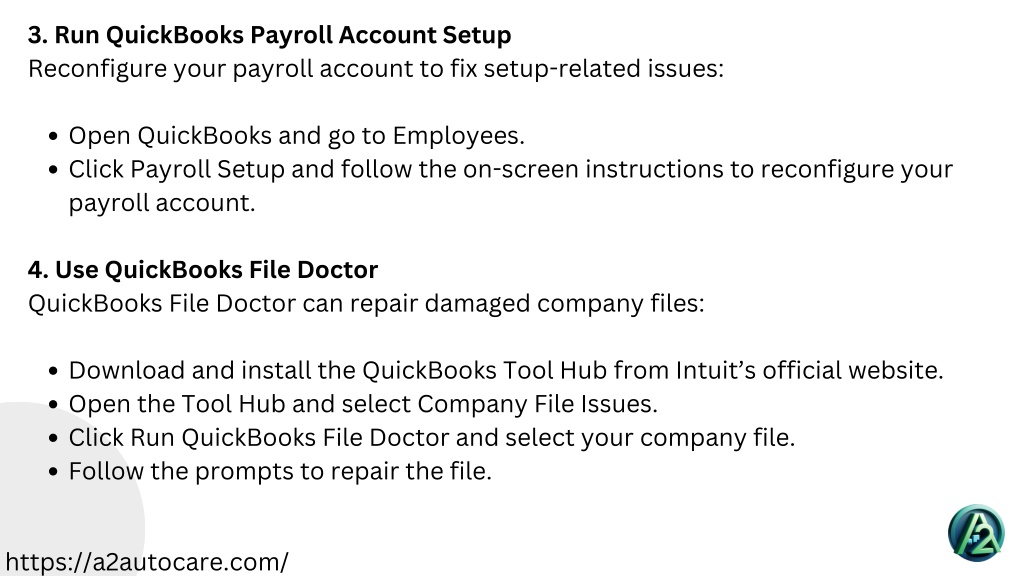1024x576 pixels.
Task: Click 'Open QuickBooks and go to Employees' text
Action: click(296, 136)
